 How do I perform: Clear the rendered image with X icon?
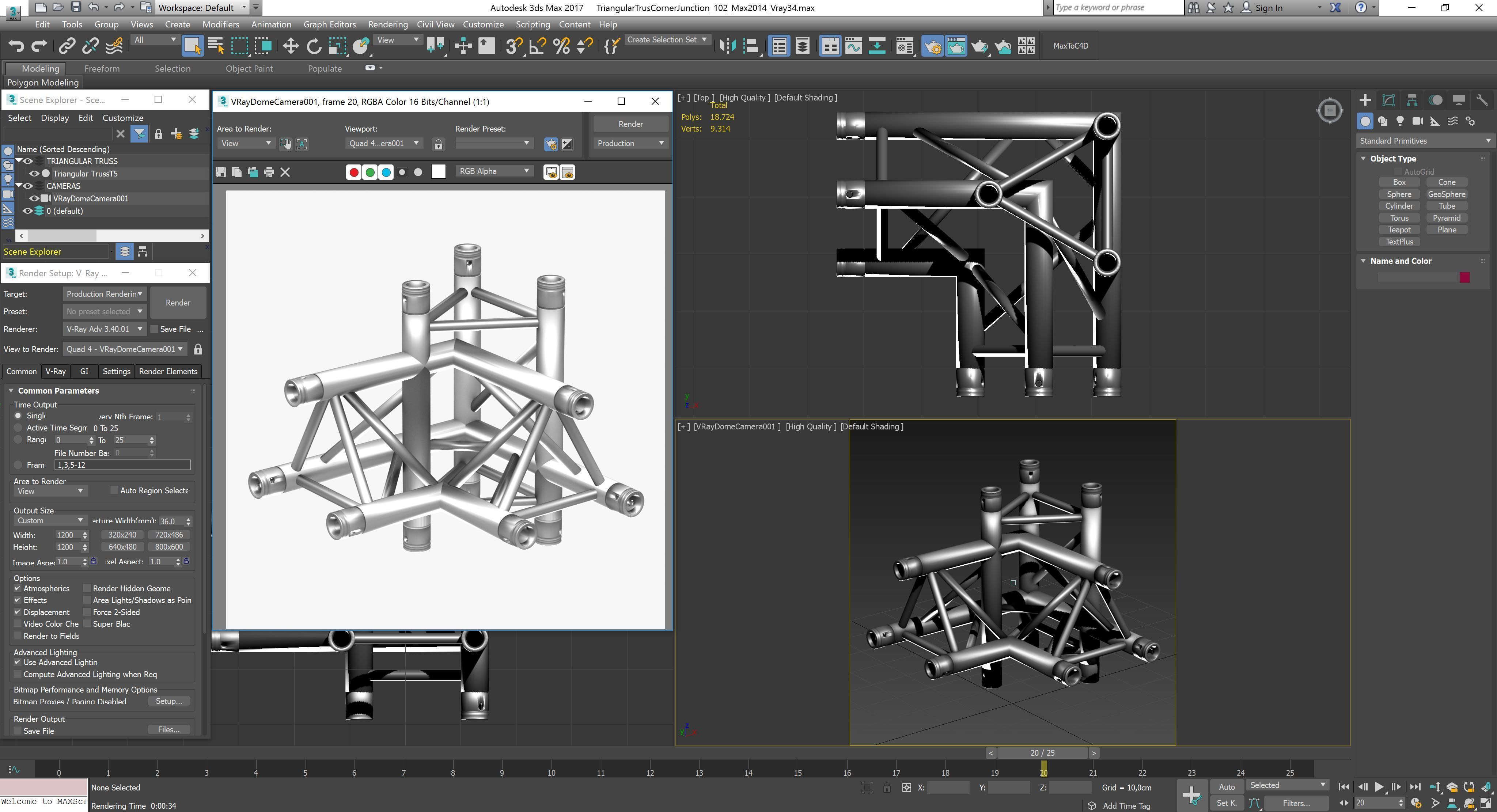[285, 172]
